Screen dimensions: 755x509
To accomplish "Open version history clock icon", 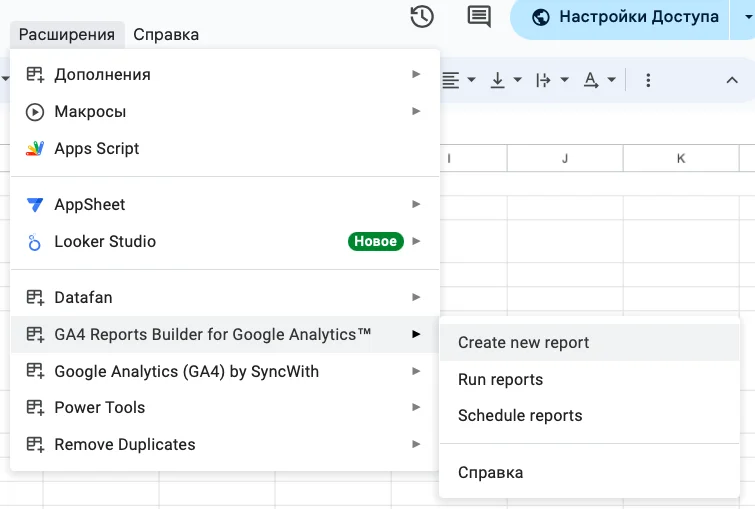I will 422,17.
